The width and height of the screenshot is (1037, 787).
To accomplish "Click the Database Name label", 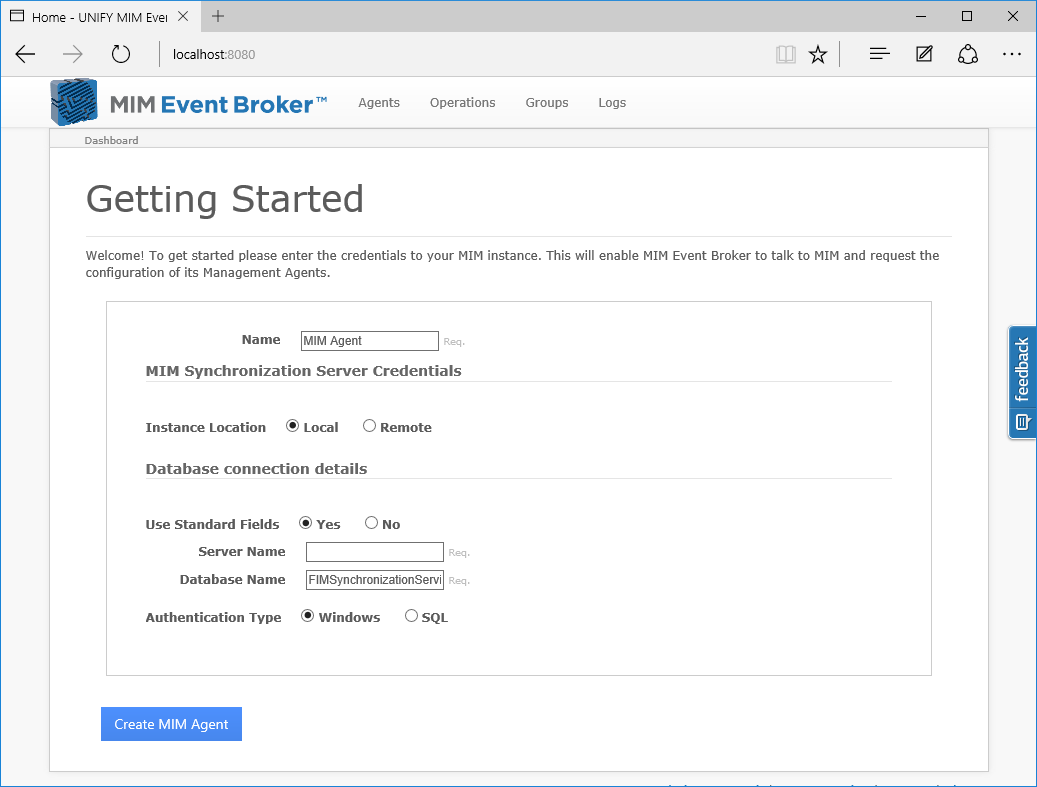I will 233,579.
